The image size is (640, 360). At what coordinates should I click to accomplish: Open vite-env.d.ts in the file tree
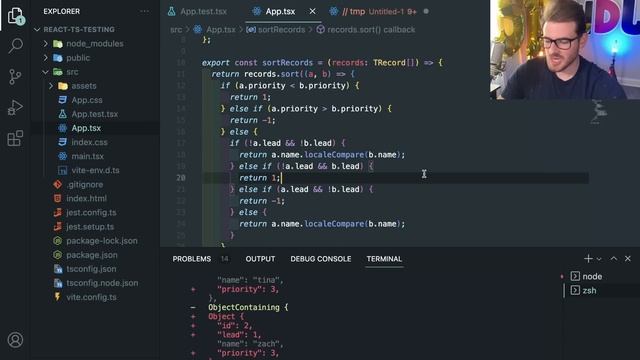pos(95,171)
